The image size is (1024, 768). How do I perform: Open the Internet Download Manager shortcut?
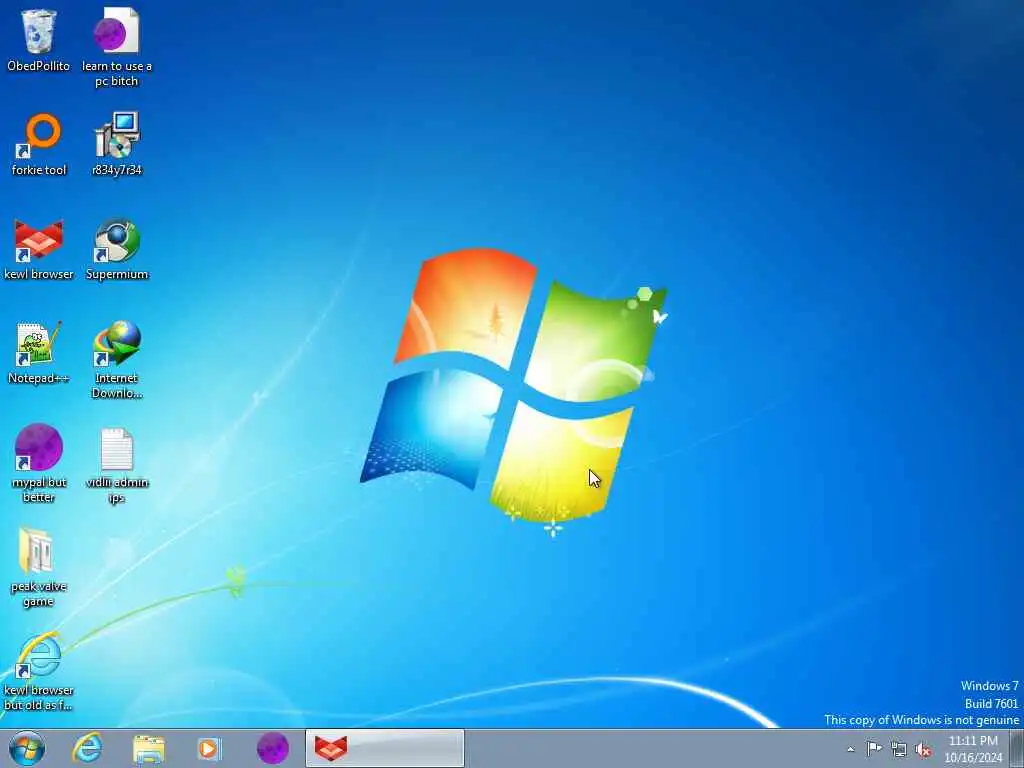tap(117, 344)
